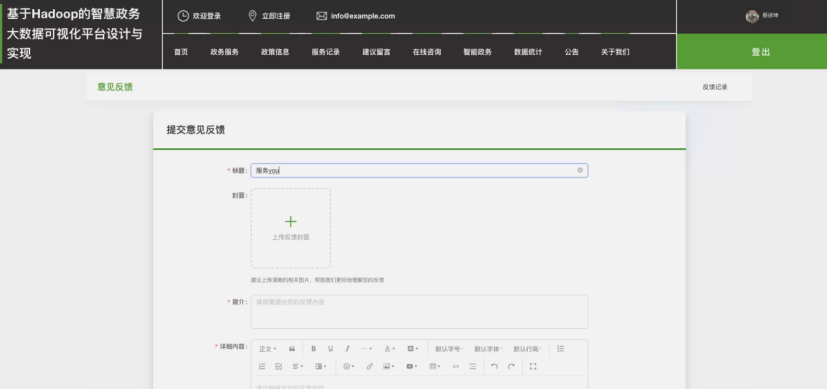This screenshot has height=389, width=827.
Task: Toggle bold formatting in the editor
Action: 313,349
